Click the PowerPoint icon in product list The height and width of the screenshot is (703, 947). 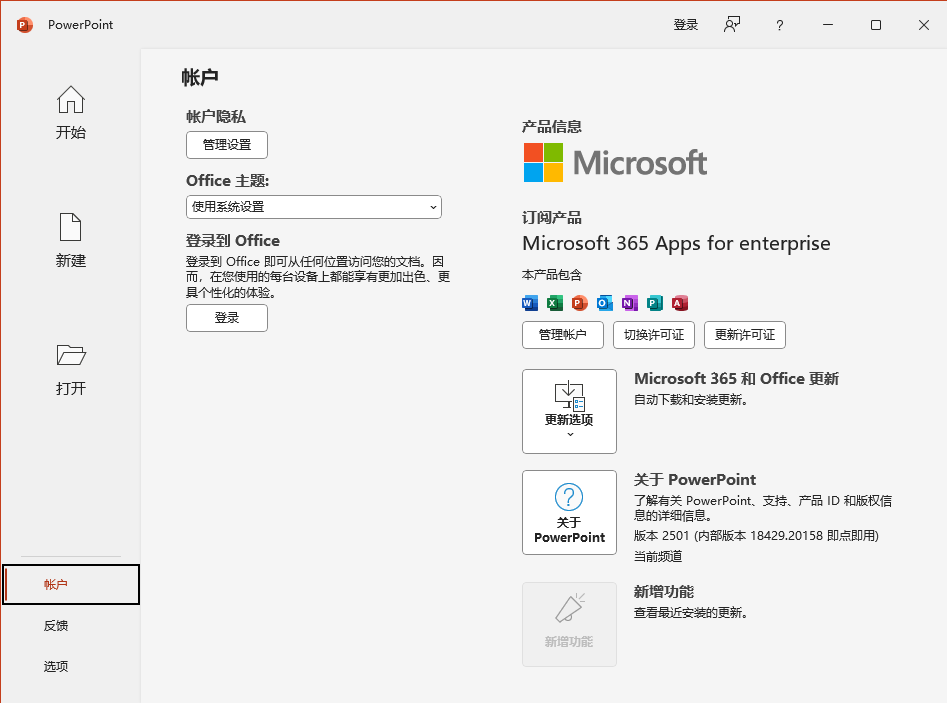point(580,303)
